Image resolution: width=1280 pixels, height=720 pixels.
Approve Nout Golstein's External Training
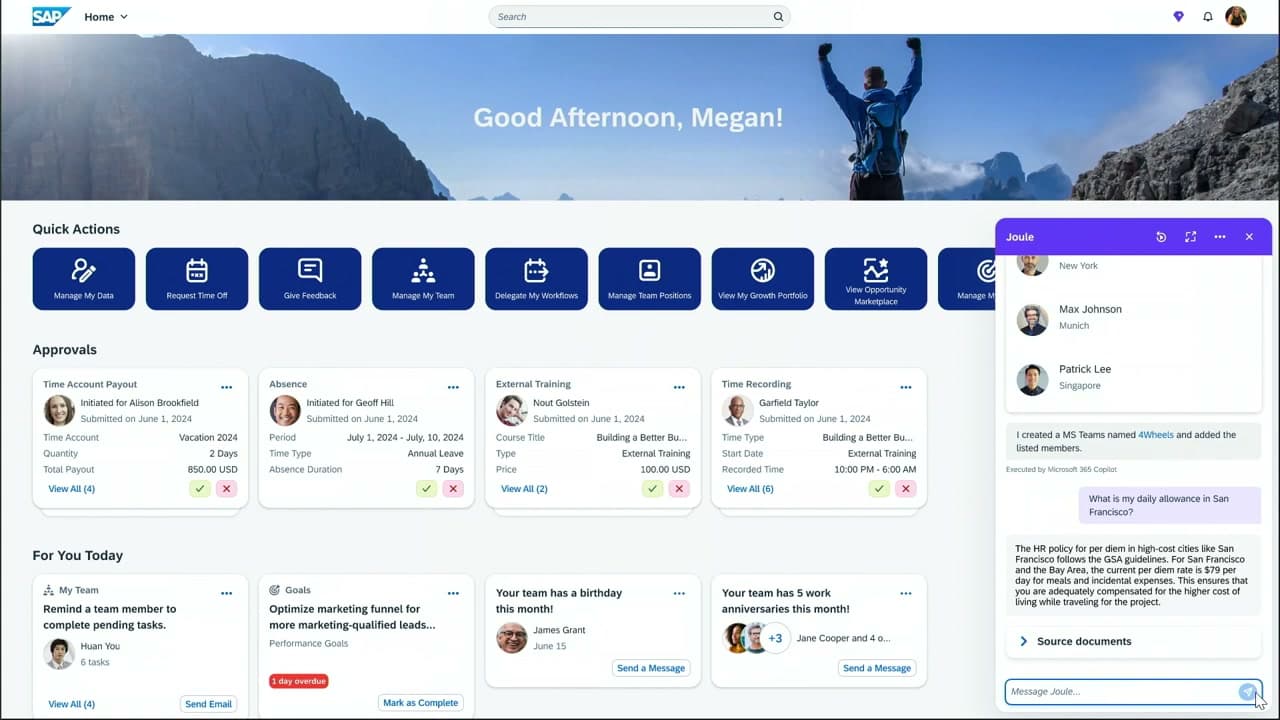coord(653,489)
